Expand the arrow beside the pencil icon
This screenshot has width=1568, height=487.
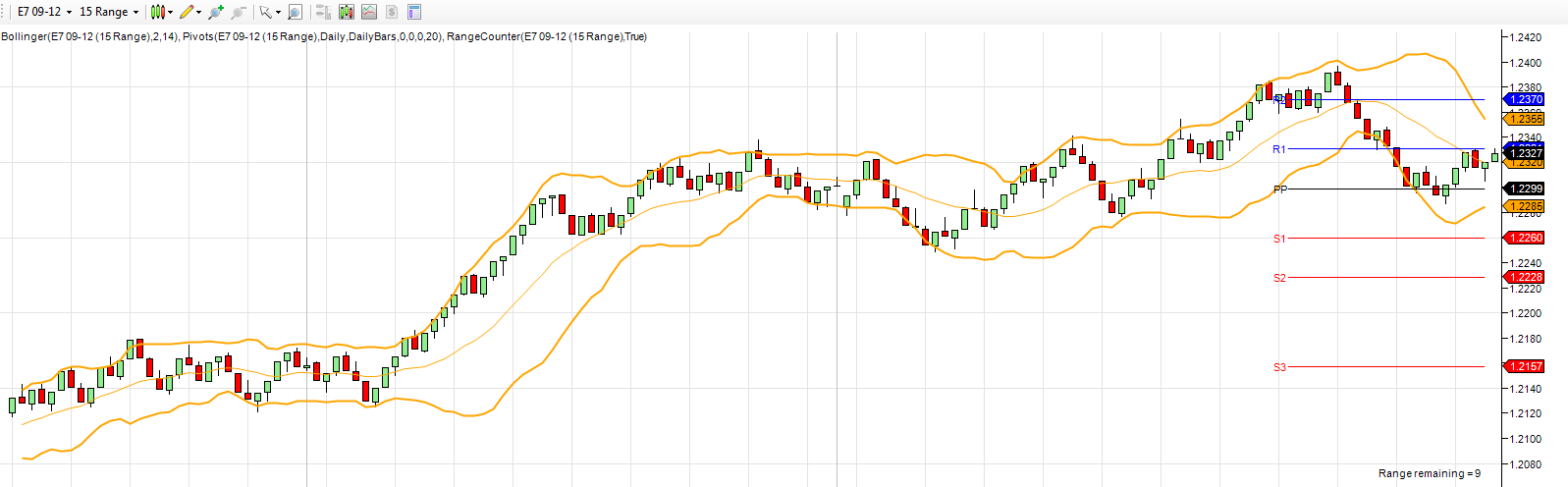tap(199, 13)
